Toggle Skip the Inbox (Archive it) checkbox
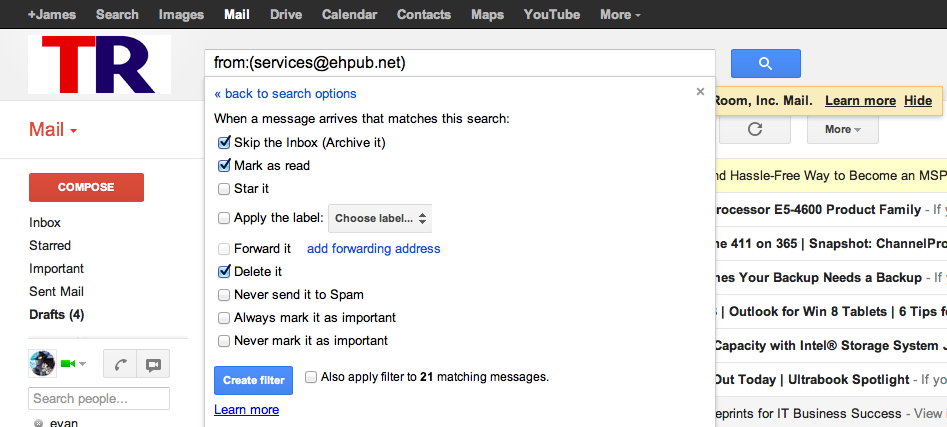 tap(224, 143)
